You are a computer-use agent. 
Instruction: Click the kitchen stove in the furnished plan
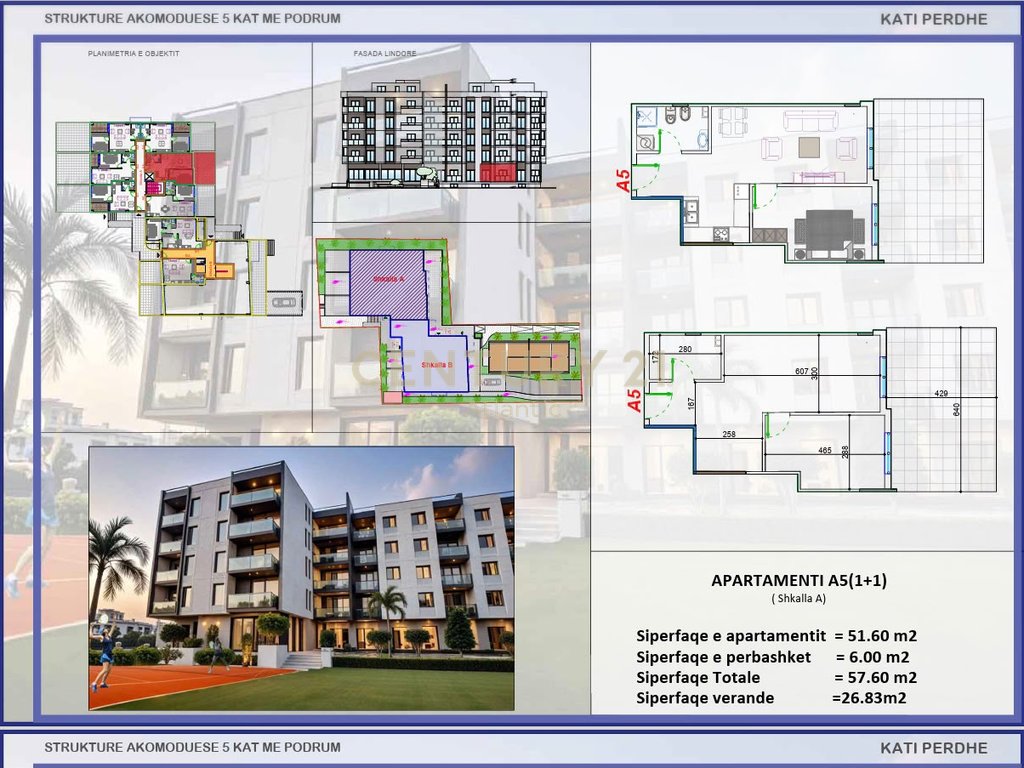point(721,234)
